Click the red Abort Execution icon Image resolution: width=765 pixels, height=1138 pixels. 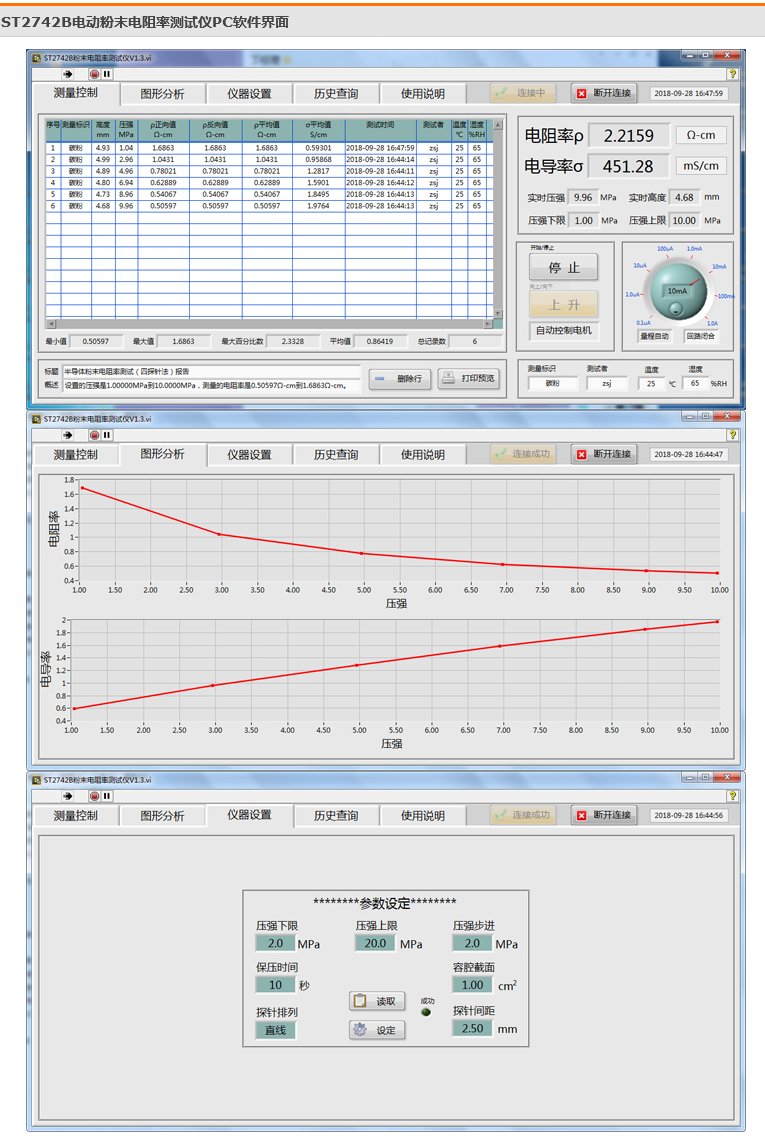pyautogui.click(x=93, y=74)
